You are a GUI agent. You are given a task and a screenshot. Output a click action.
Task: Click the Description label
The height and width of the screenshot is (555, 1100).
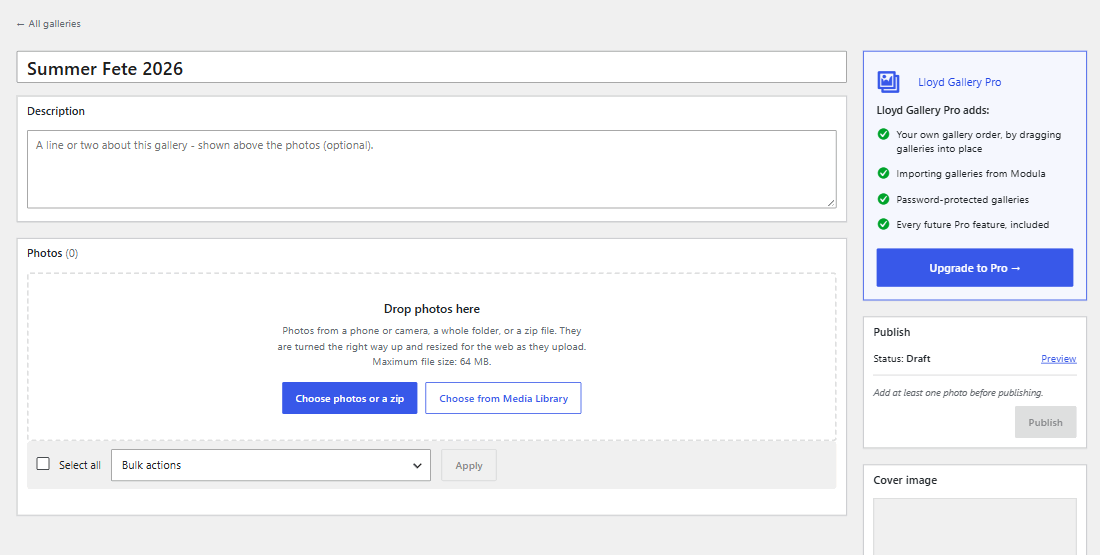[x=56, y=111]
